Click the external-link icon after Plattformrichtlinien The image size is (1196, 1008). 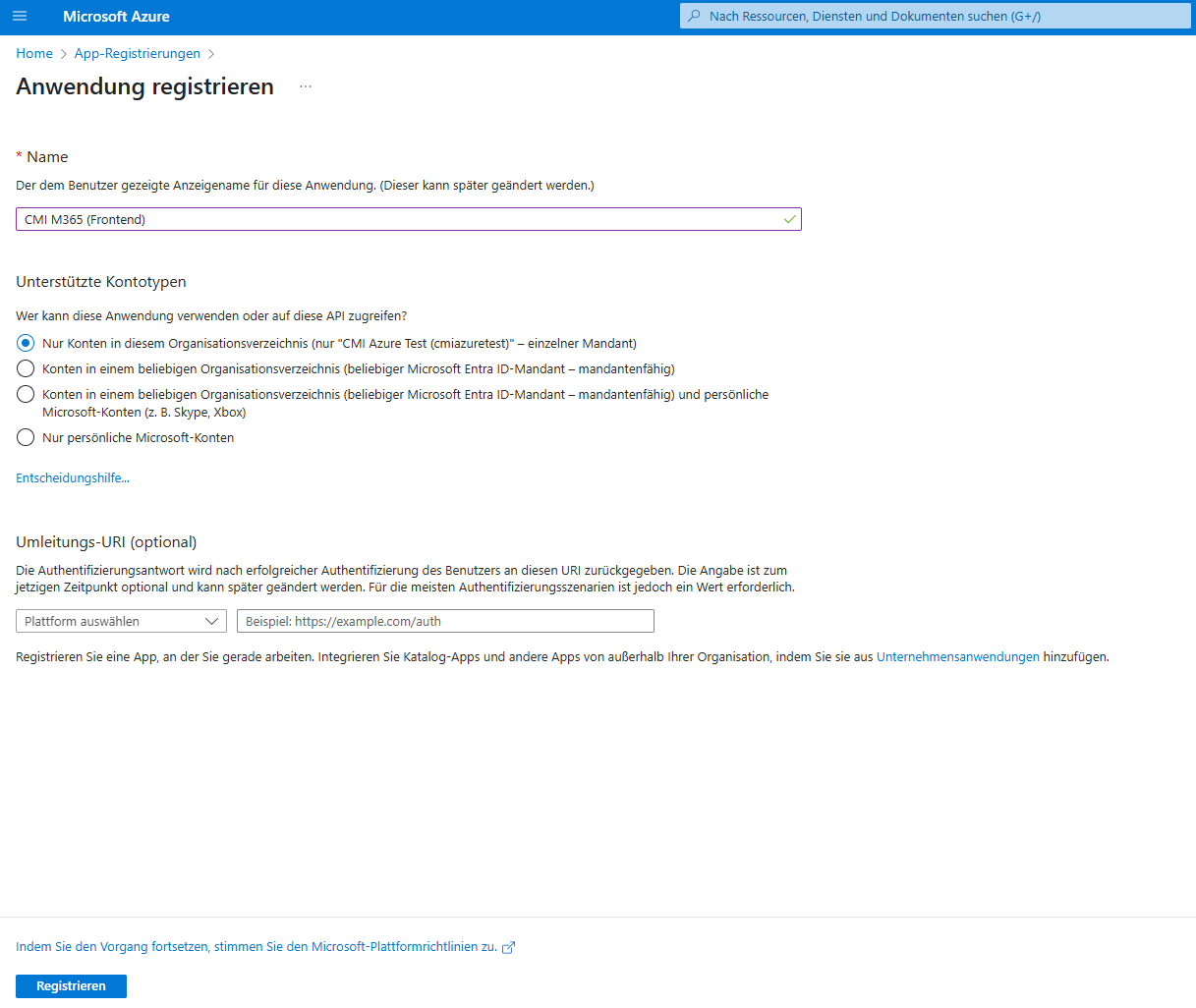pos(508,947)
